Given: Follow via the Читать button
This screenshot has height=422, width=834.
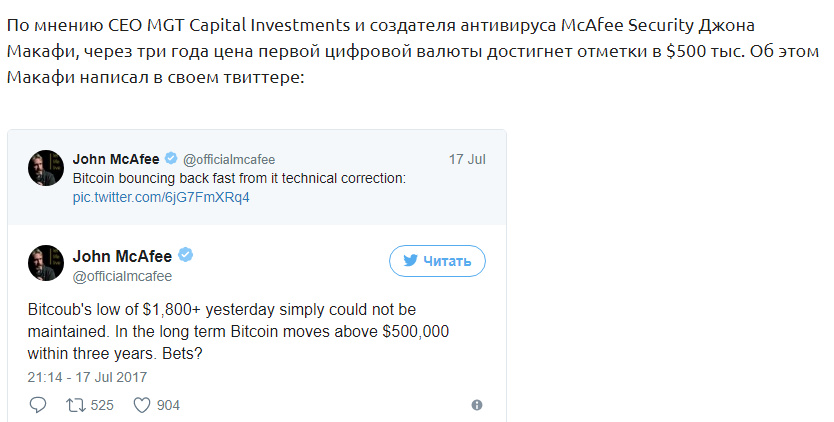Looking at the screenshot, I should pos(437,261).
